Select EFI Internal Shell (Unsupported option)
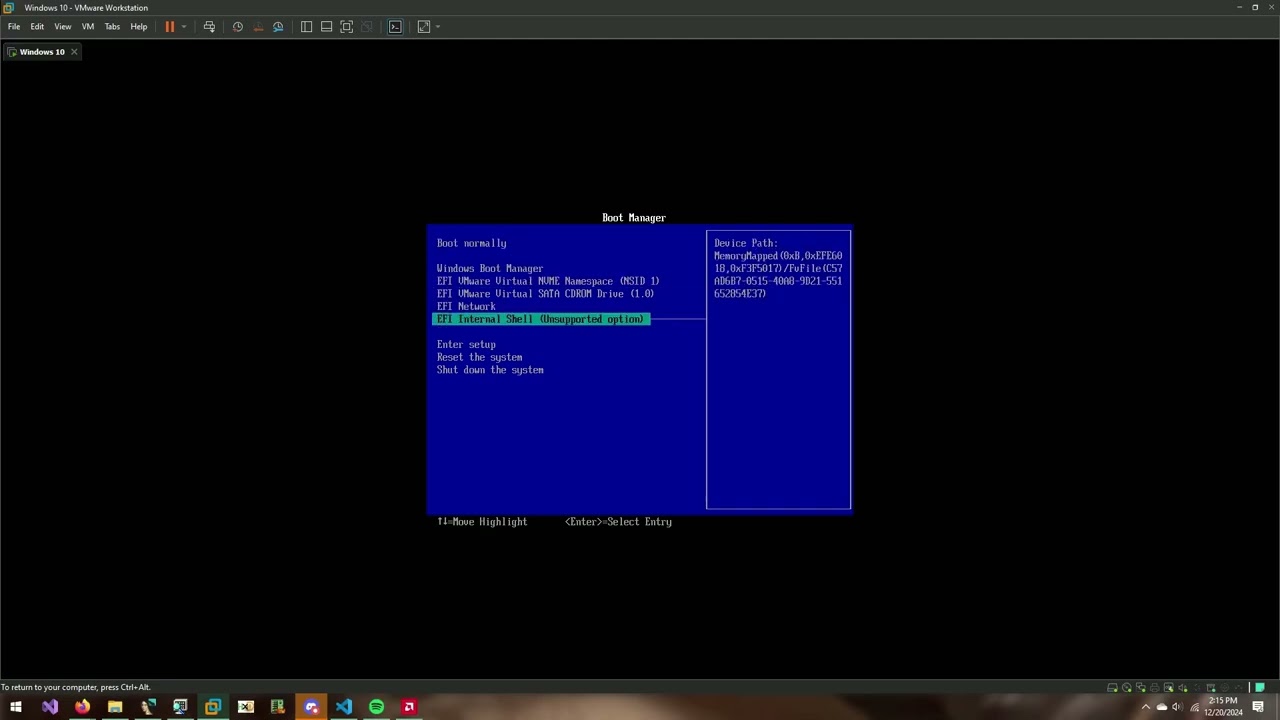The width and height of the screenshot is (1280, 720). point(541,319)
